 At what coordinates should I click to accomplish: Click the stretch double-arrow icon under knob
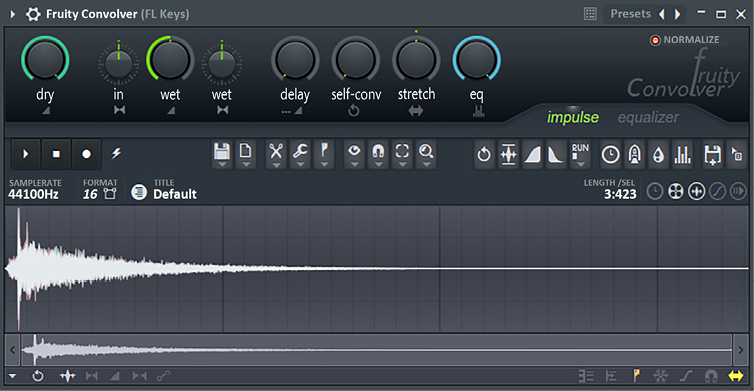coord(416,111)
